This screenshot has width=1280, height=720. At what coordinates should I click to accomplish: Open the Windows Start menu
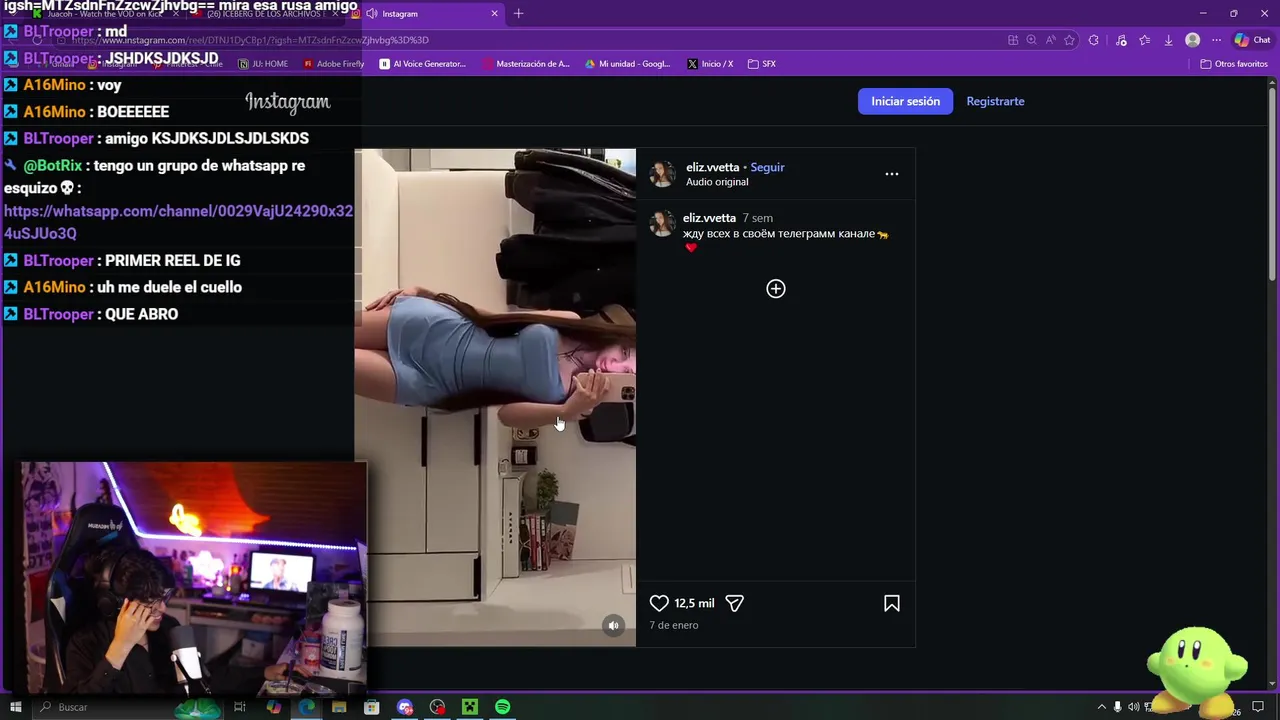point(15,707)
